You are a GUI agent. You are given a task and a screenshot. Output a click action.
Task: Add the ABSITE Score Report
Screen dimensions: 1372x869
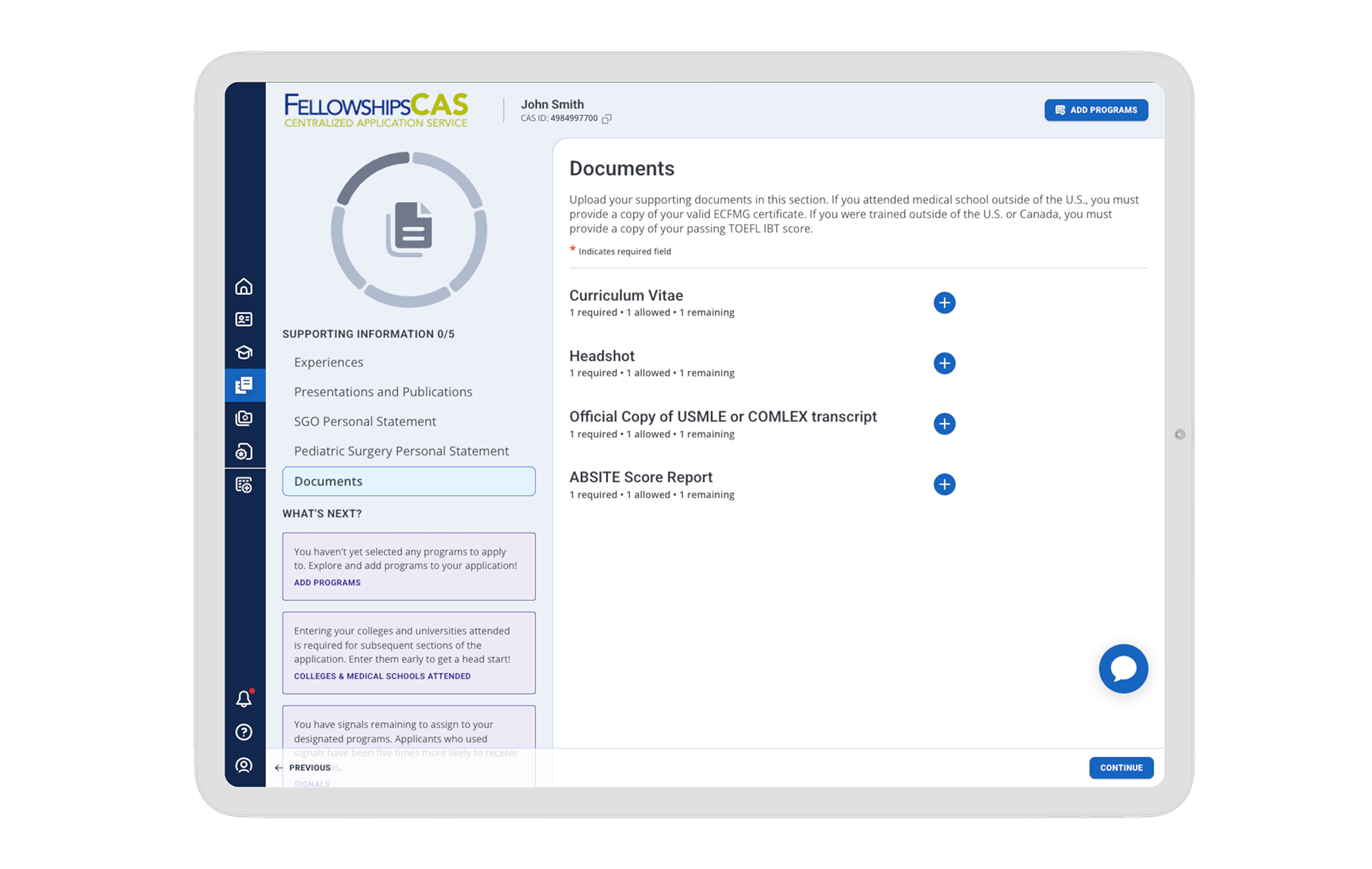click(944, 485)
